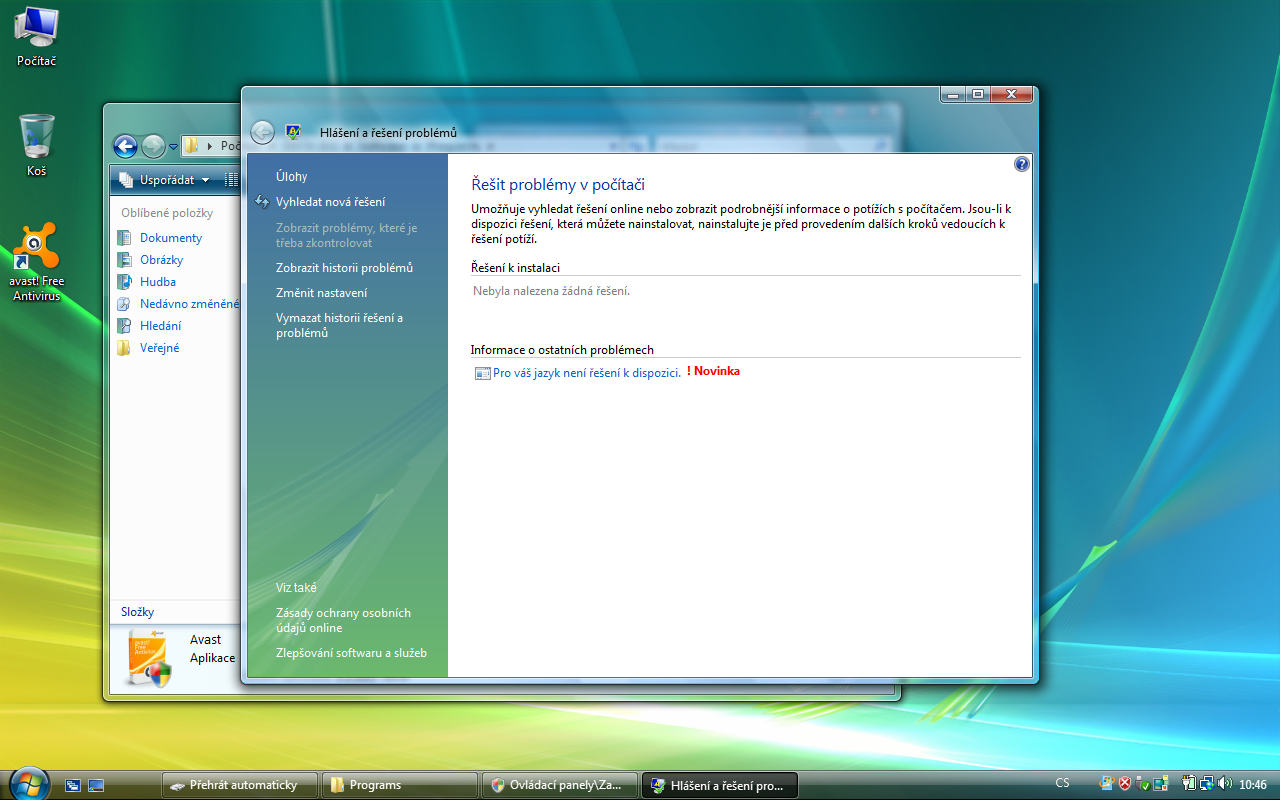
Task: Open Hledání in favorite links
Action: 160,326
